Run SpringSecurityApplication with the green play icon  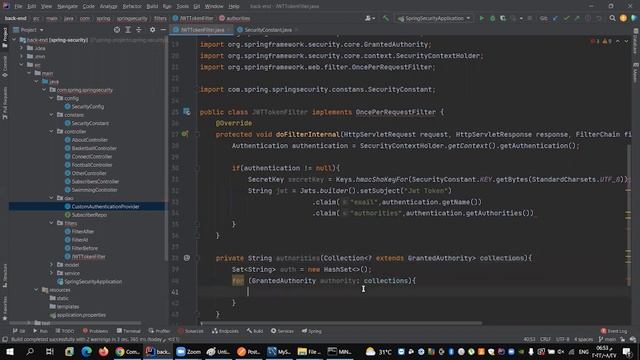coord(482,18)
